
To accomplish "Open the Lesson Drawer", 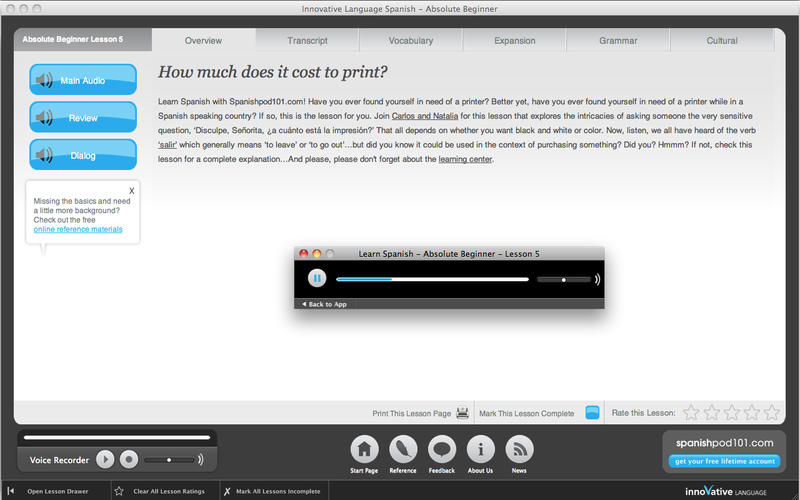I will [x=58, y=491].
